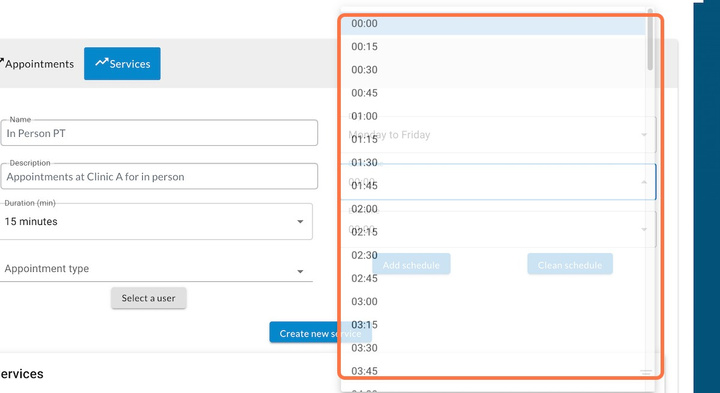720x393 pixels.
Task: Choose 02:45 from the list
Action: [493, 278]
